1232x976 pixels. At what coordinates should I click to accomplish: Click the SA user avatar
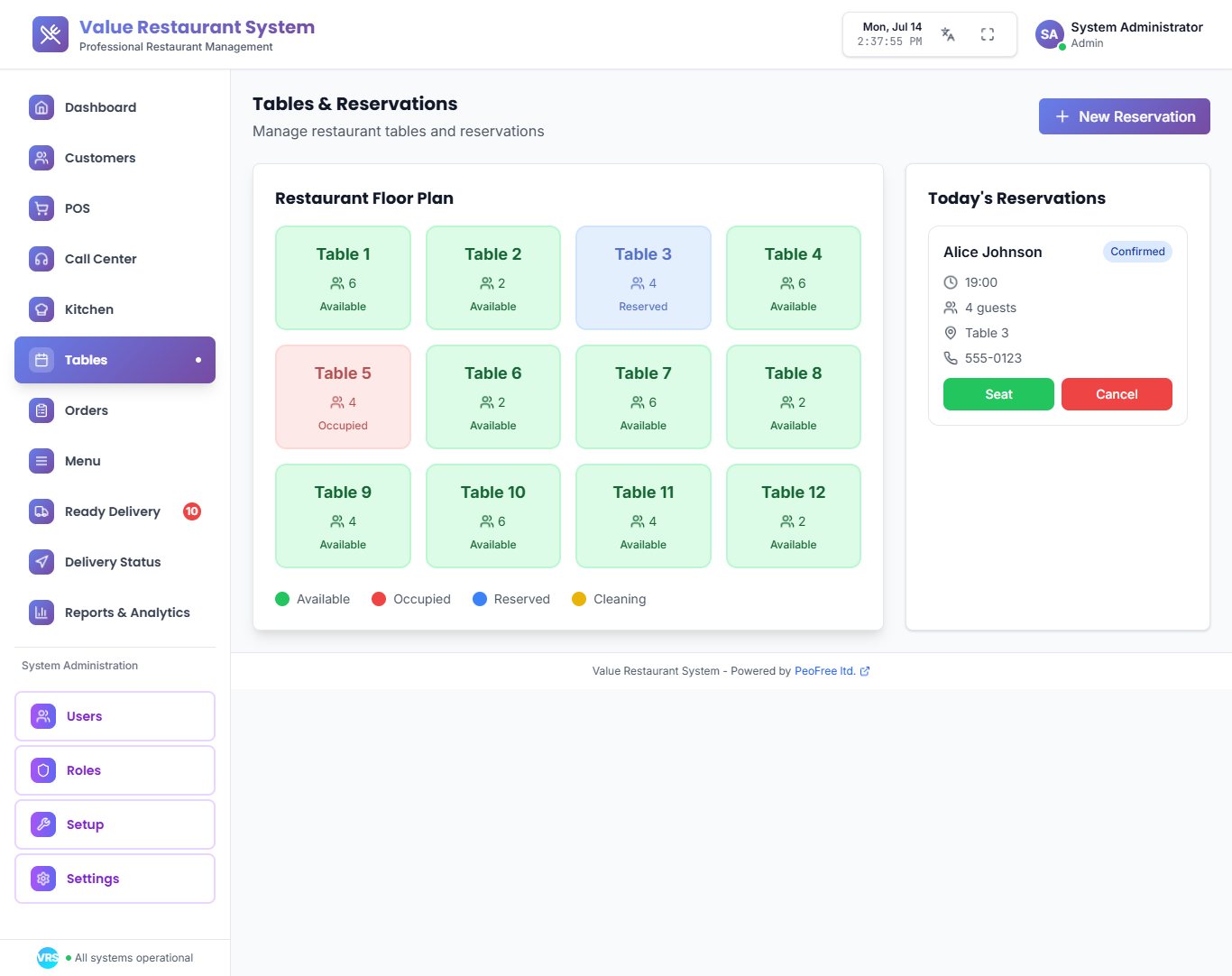1049,34
